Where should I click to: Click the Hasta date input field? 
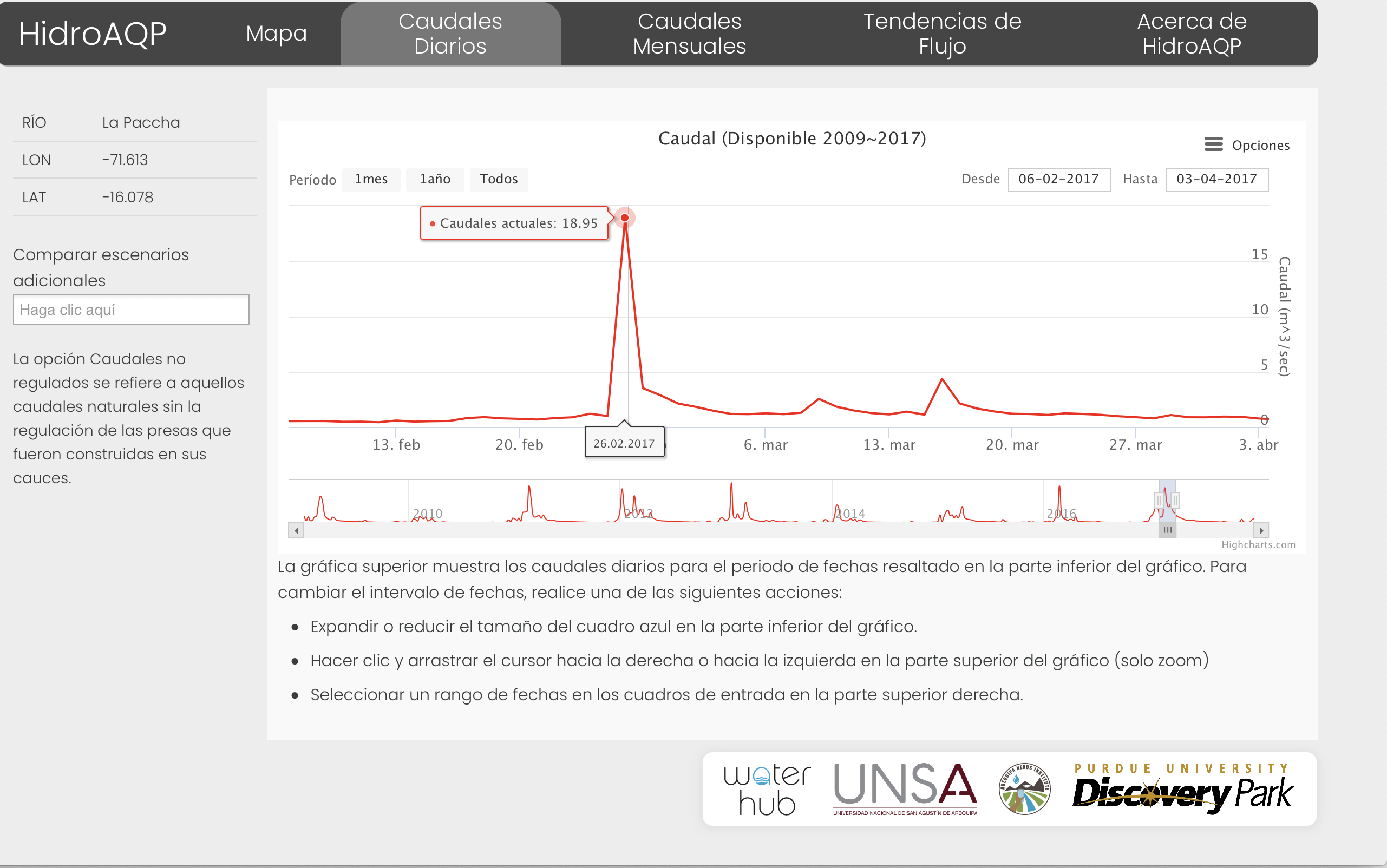pyautogui.click(x=1216, y=179)
